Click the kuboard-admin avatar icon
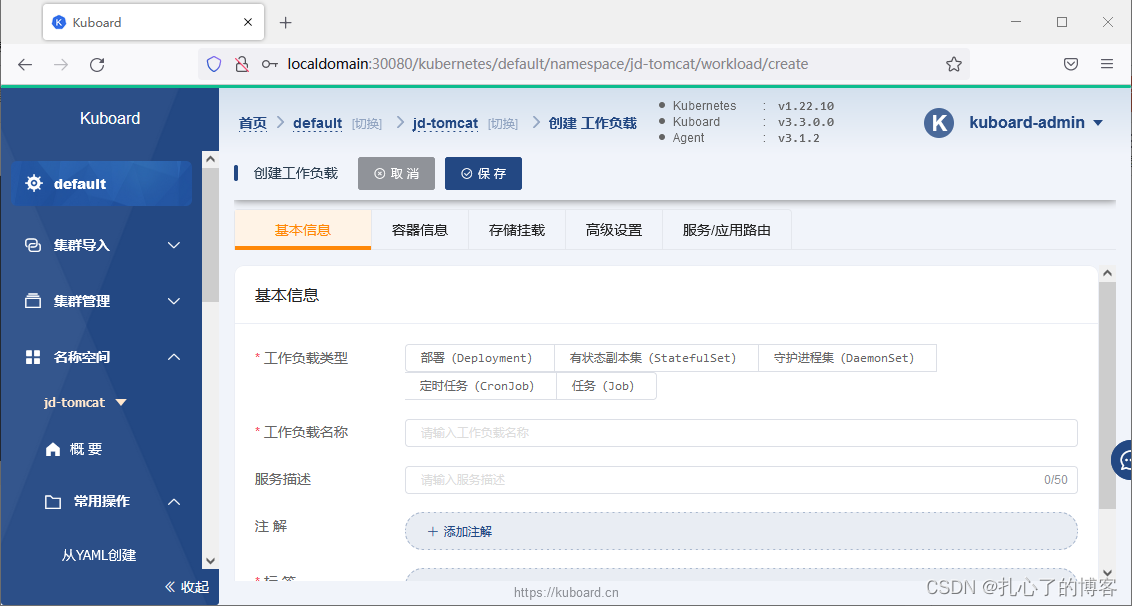This screenshot has height=606, width=1132. [x=938, y=123]
